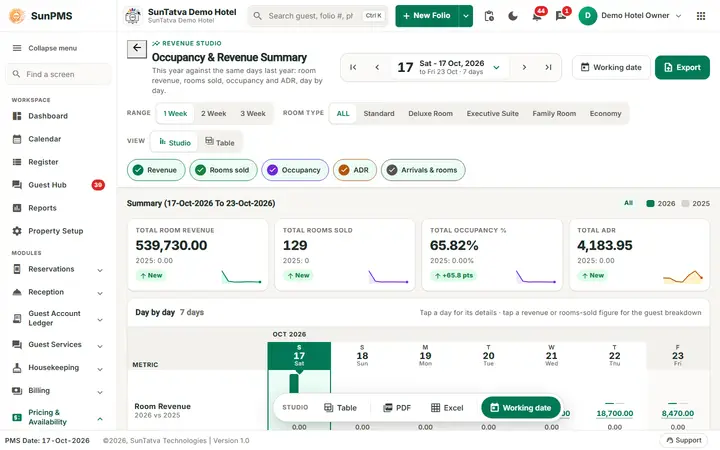Click Excel in floating toolbar
Viewport: 720px width, 450px height.
pos(447,408)
